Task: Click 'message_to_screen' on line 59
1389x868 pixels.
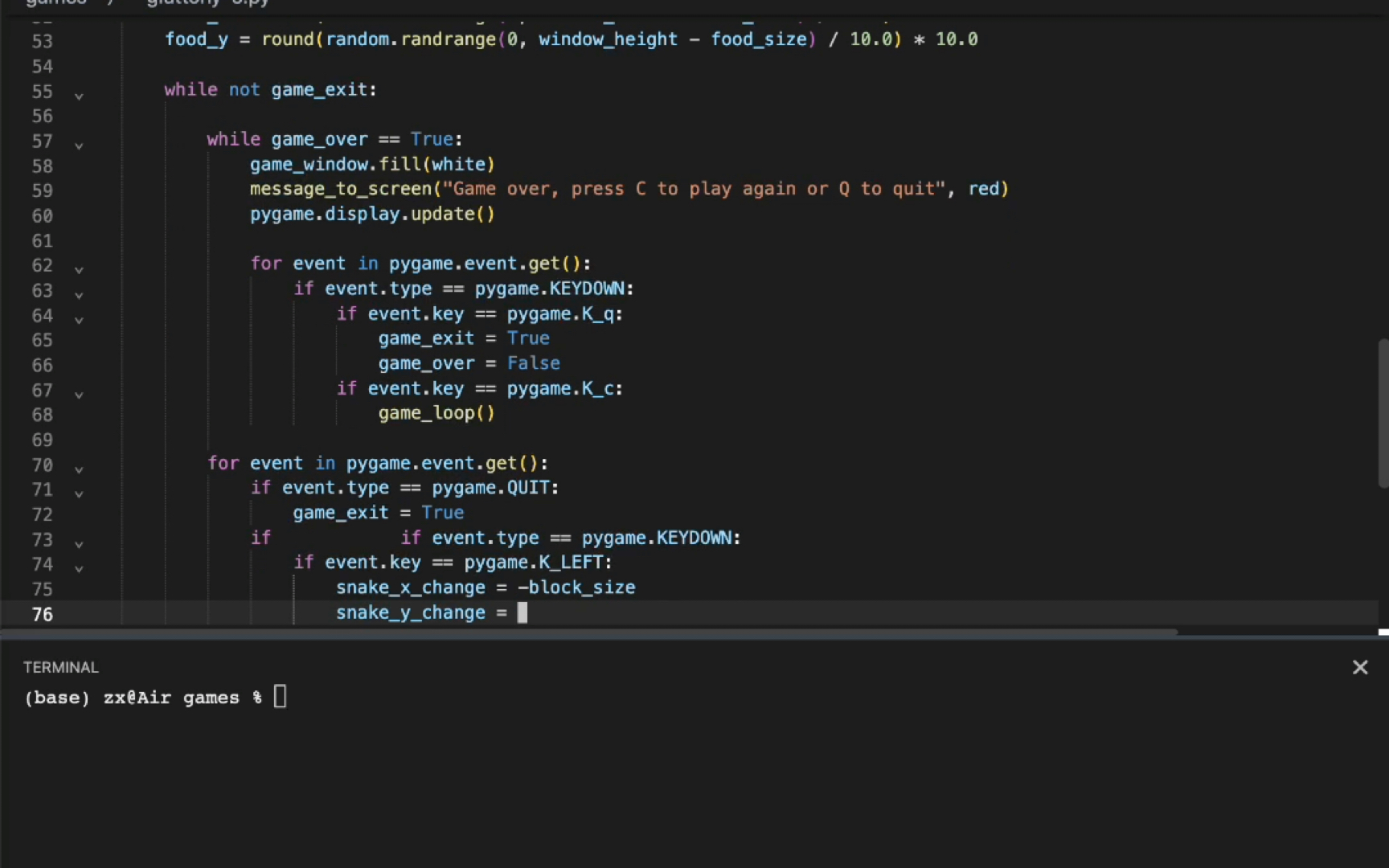Action: pos(341,189)
